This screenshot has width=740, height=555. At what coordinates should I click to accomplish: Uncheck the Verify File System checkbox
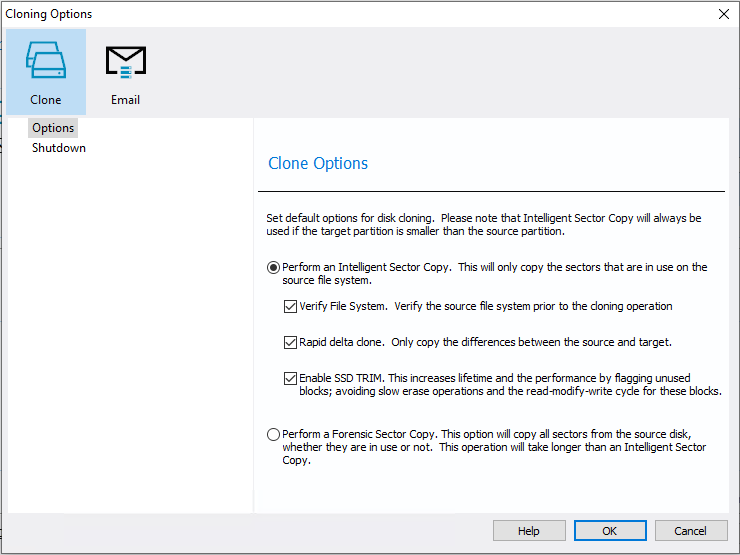[290, 306]
